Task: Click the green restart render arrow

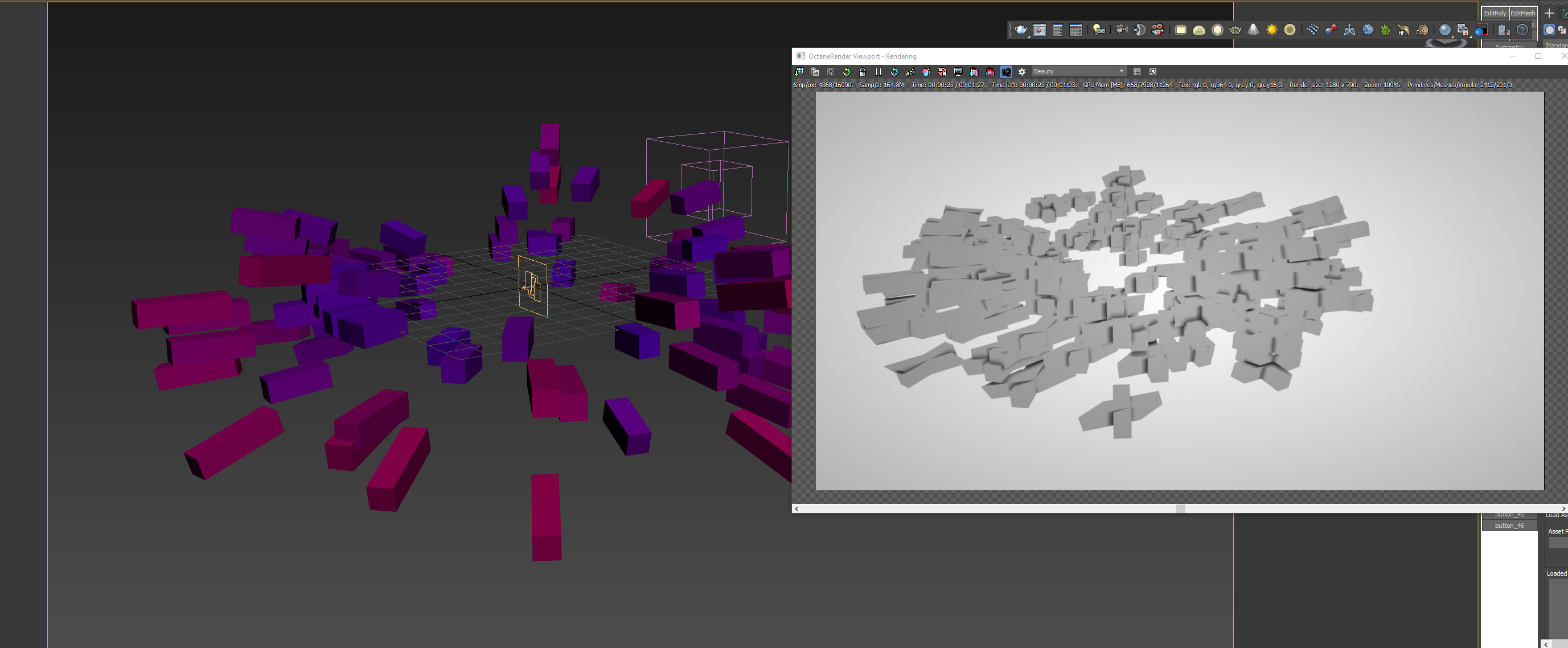Action: (x=847, y=72)
